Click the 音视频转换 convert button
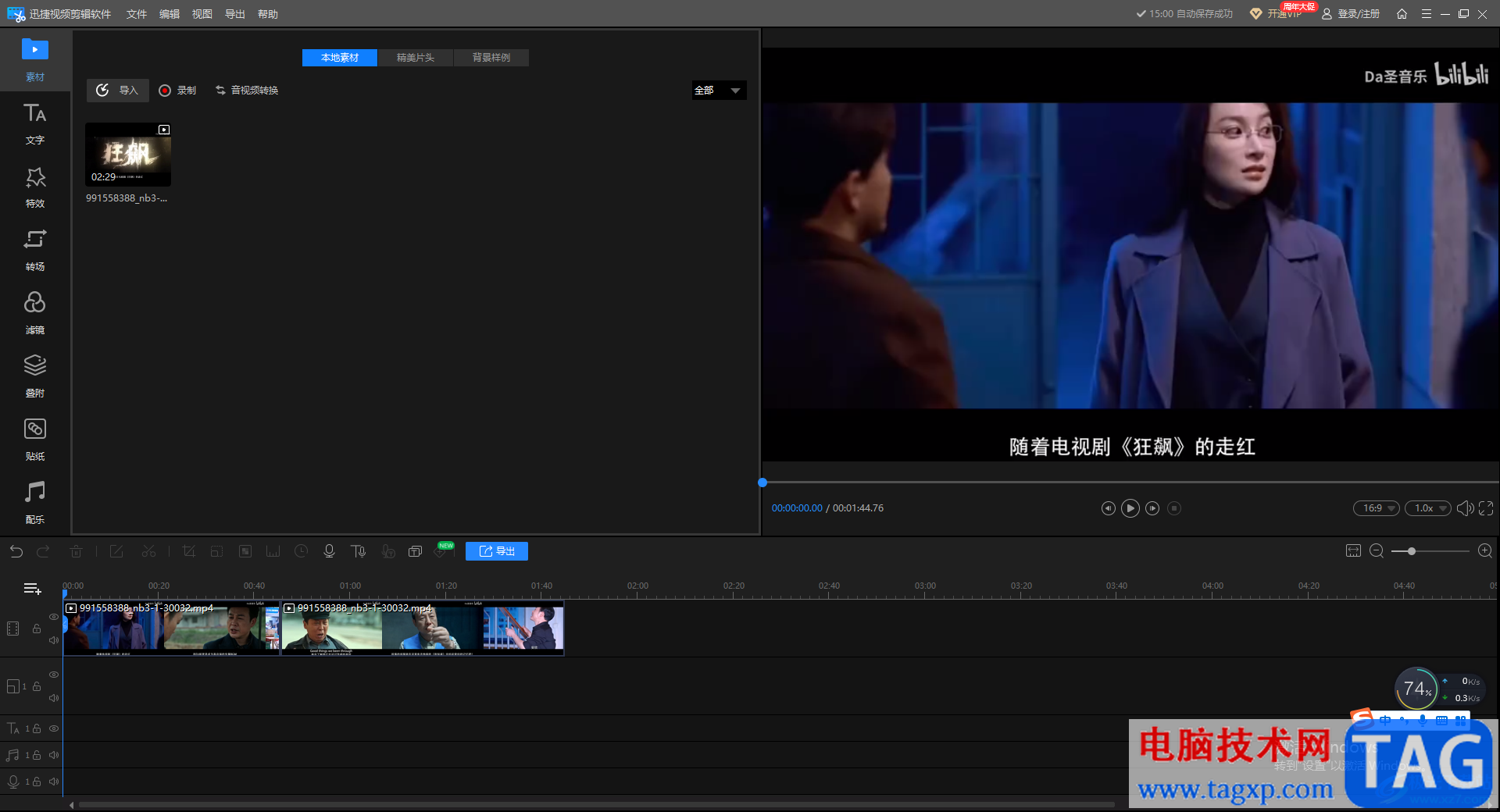1500x812 pixels. [247, 91]
